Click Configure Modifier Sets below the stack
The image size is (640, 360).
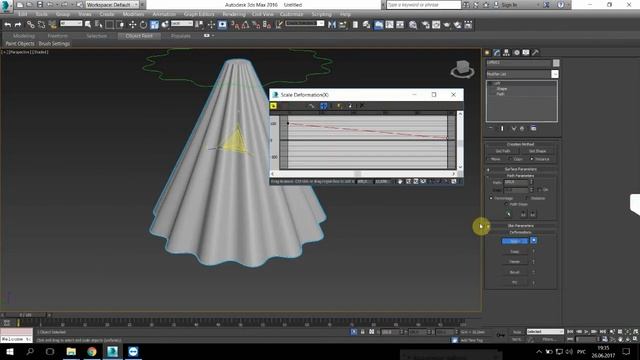click(x=533, y=129)
